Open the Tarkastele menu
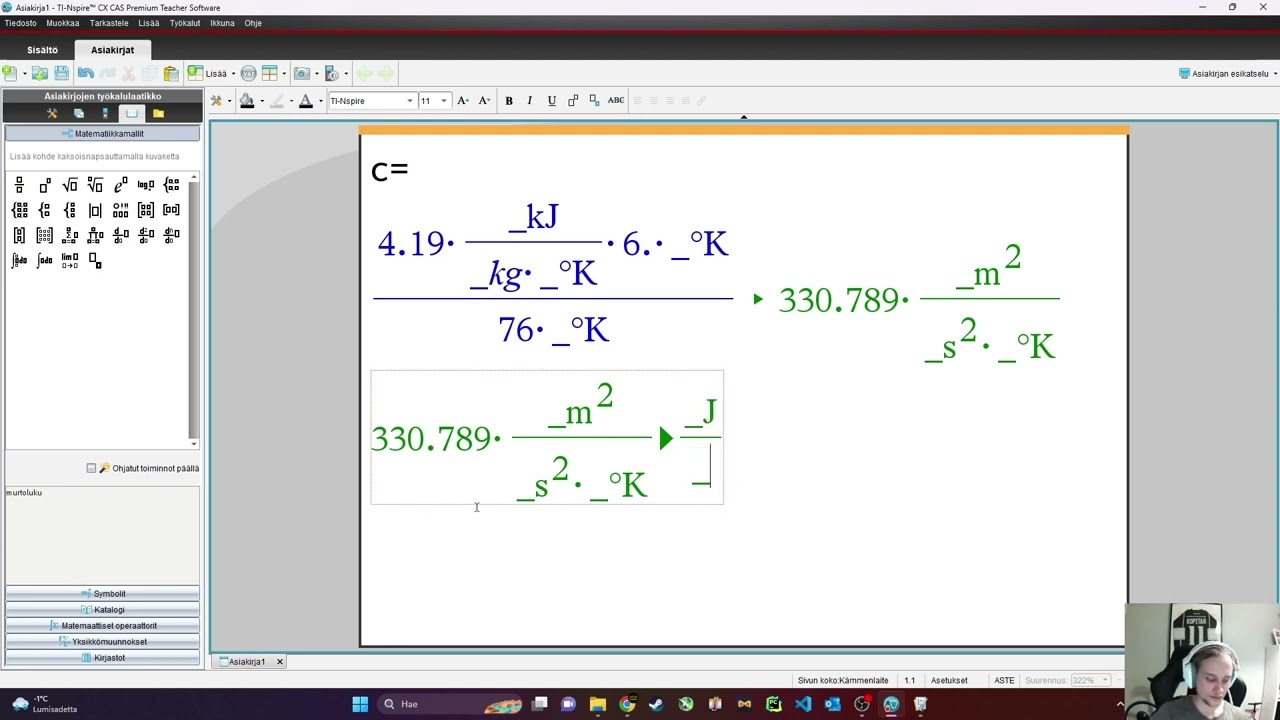 point(109,23)
